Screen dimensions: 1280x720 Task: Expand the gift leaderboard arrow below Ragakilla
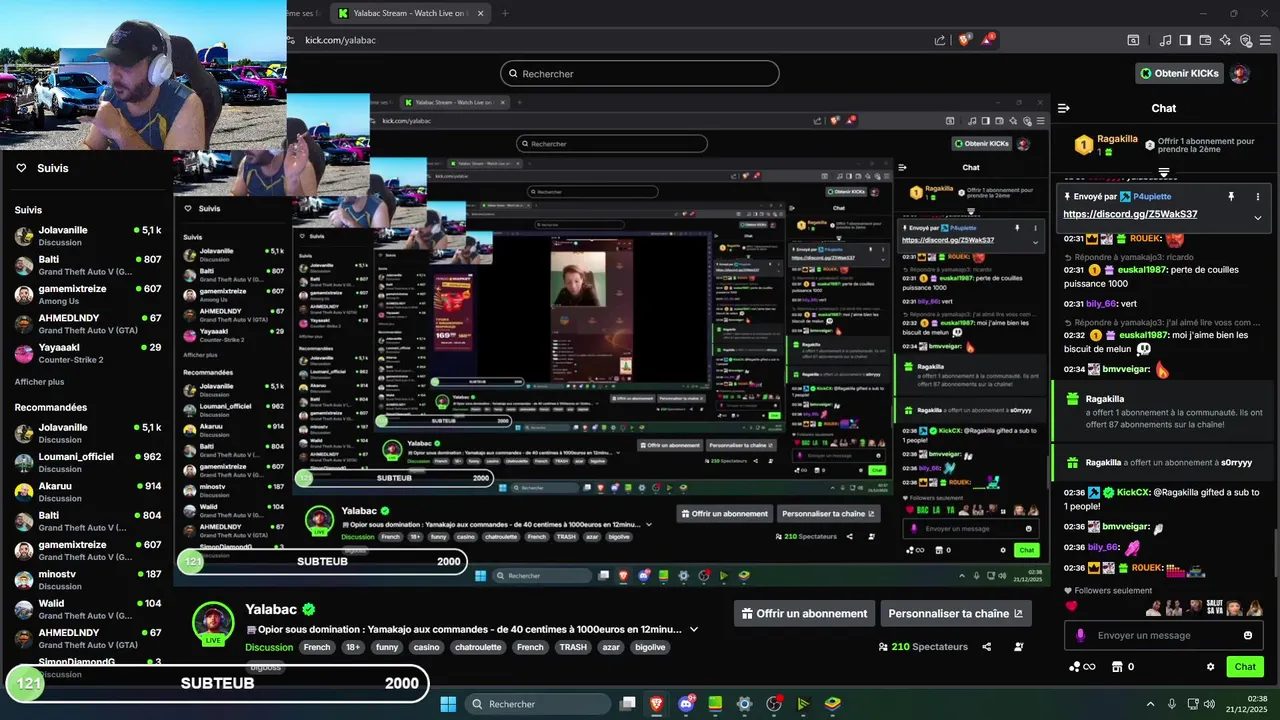point(1164,173)
